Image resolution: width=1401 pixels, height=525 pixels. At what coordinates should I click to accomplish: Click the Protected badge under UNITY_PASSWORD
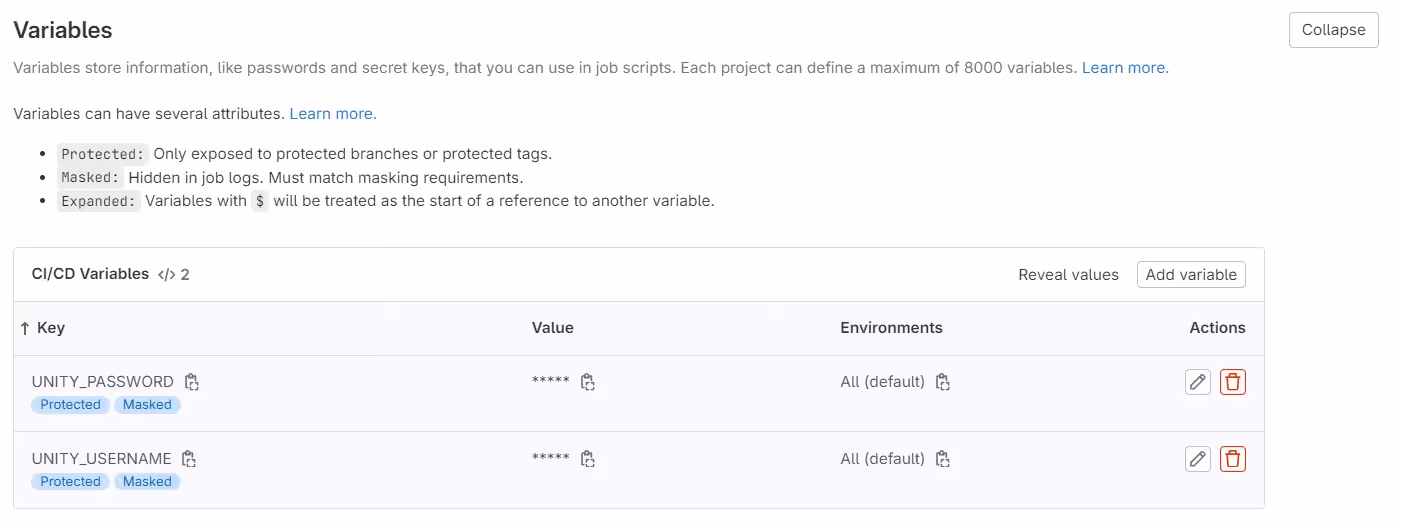pos(70,405)
